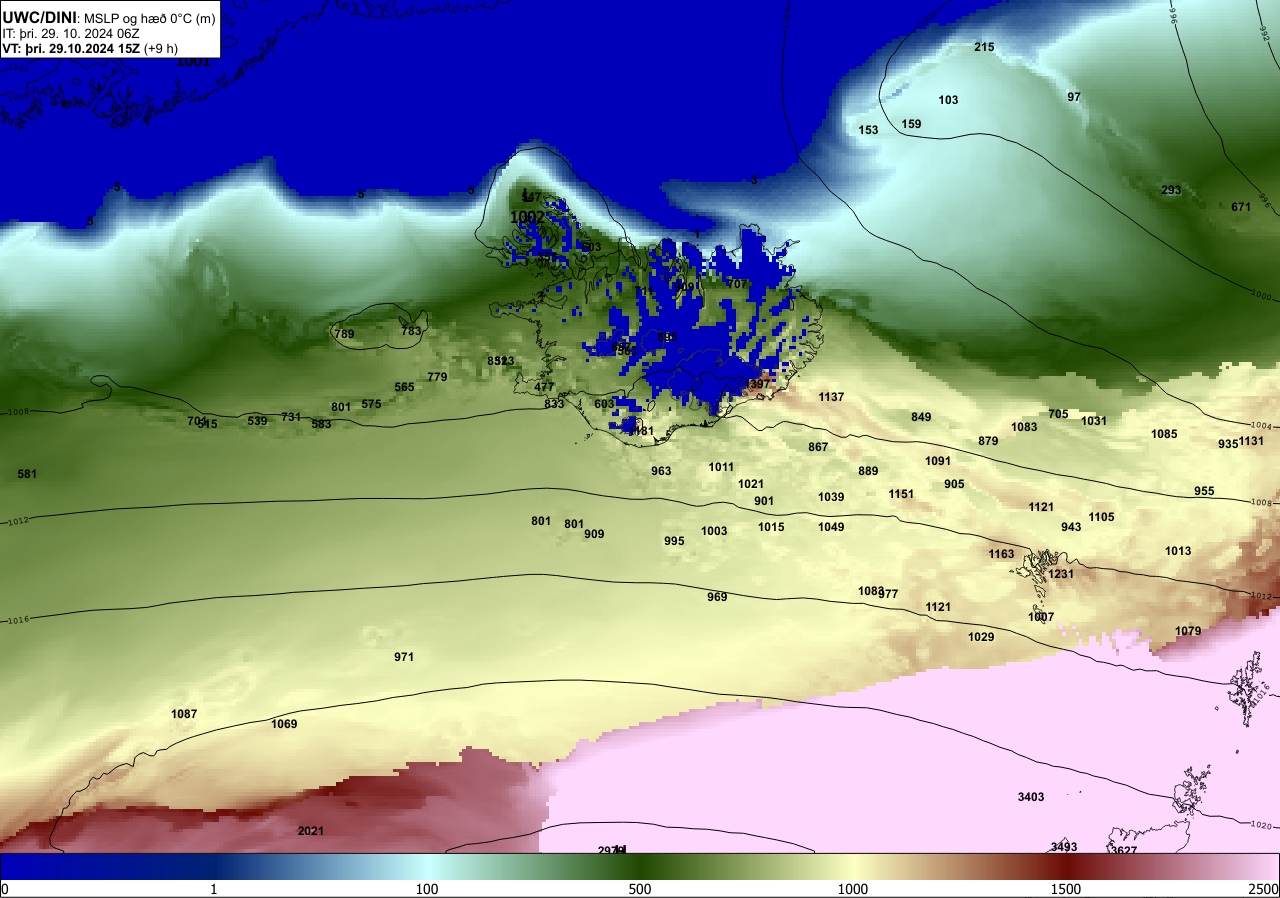Viewport: 1280px width, 898px height.
Task: Click the map value 779
Action: point(437,377)
